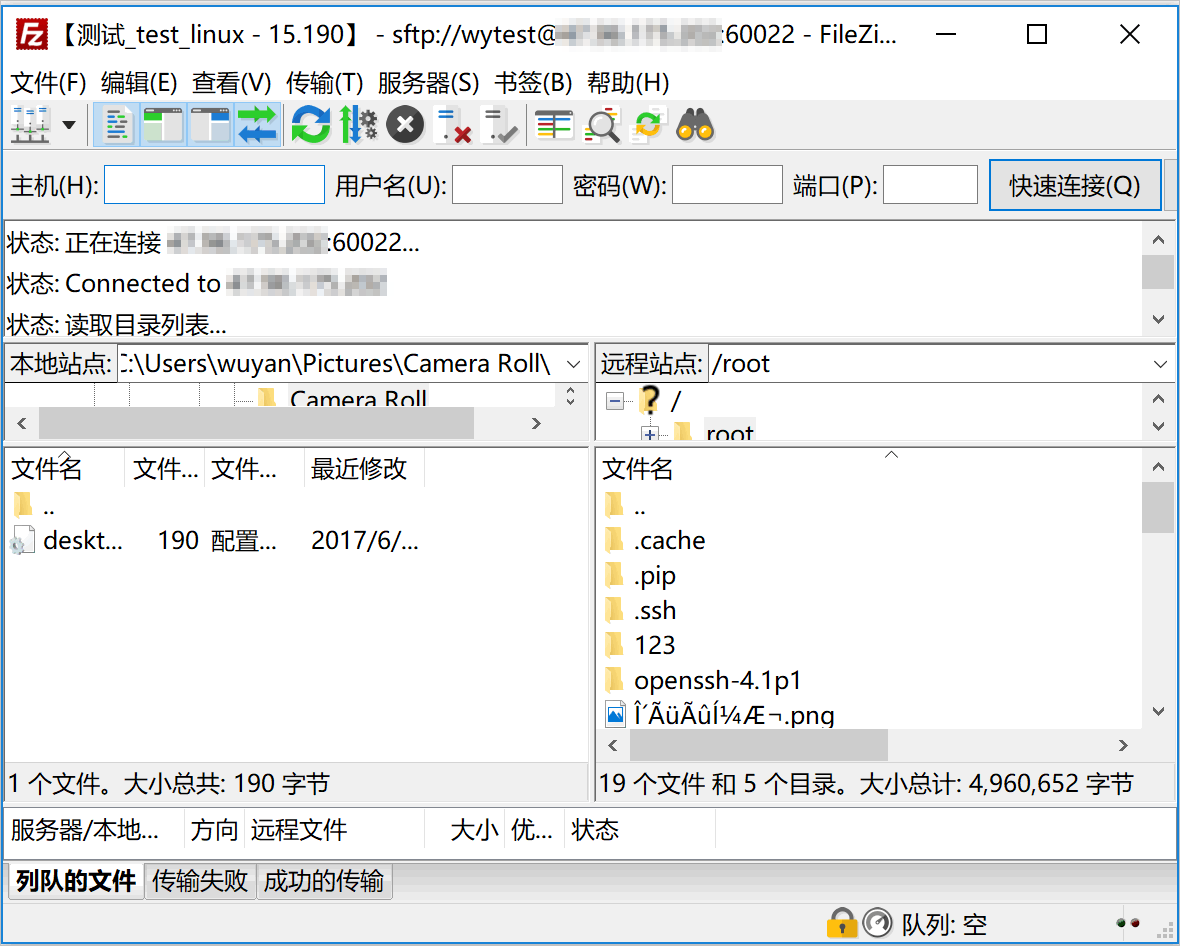Open the 查看(V) menu
The width and height of the screenshot is (1180, 946).
coord(231,83)
